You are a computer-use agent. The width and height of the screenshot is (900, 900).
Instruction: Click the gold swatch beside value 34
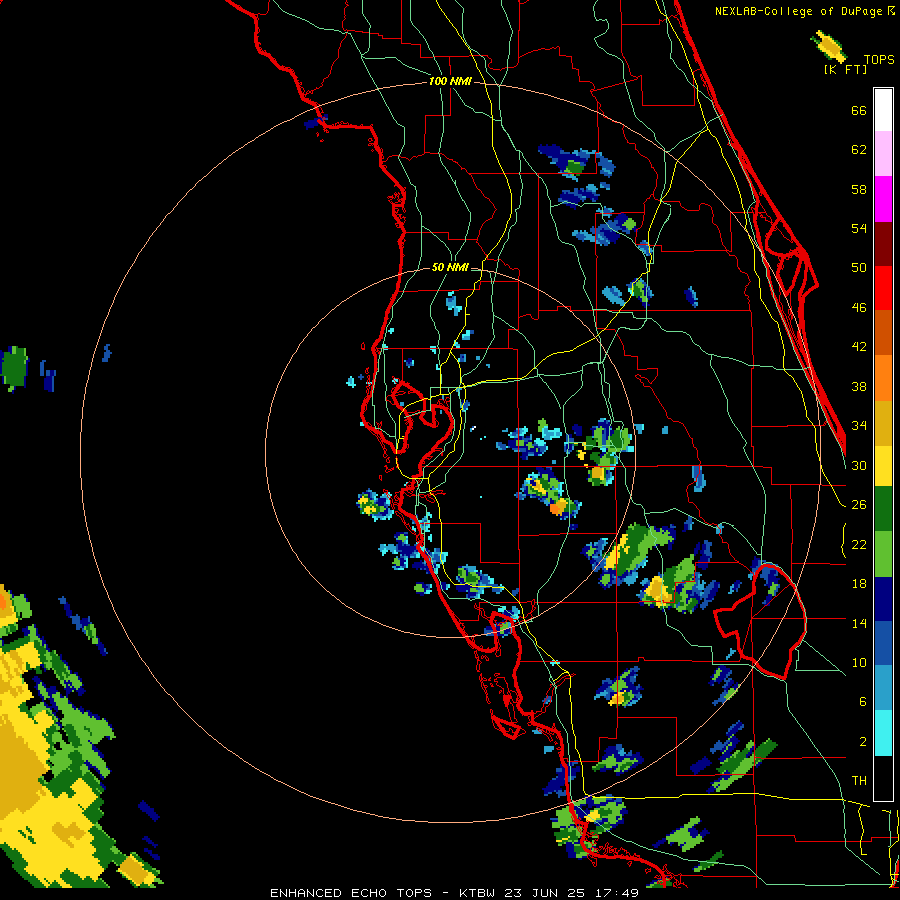click(x=883, y=423)
